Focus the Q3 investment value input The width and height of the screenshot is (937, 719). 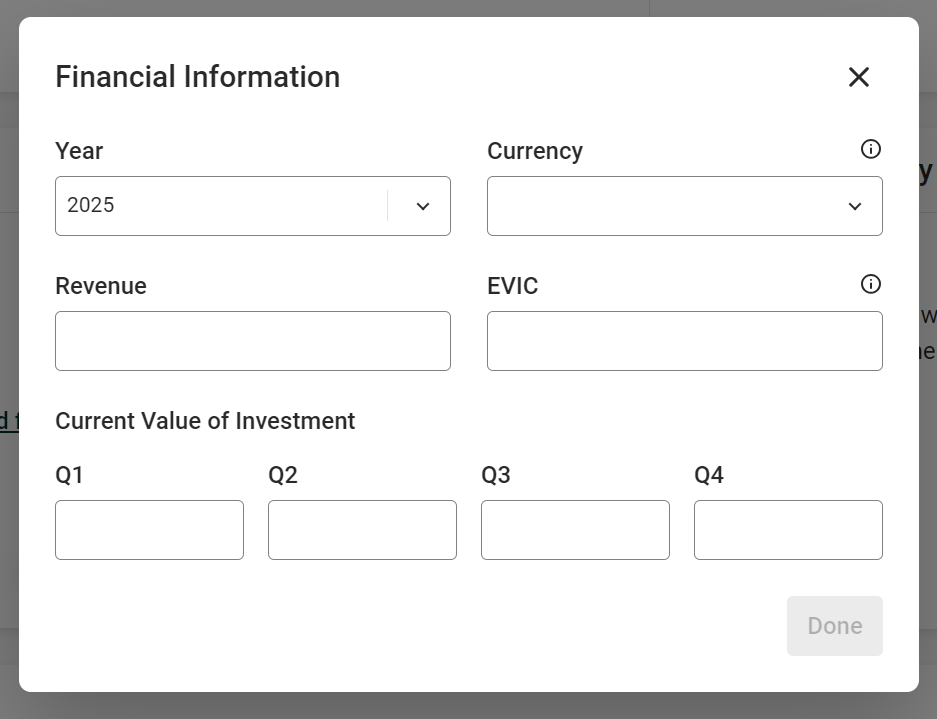(575, 530)
